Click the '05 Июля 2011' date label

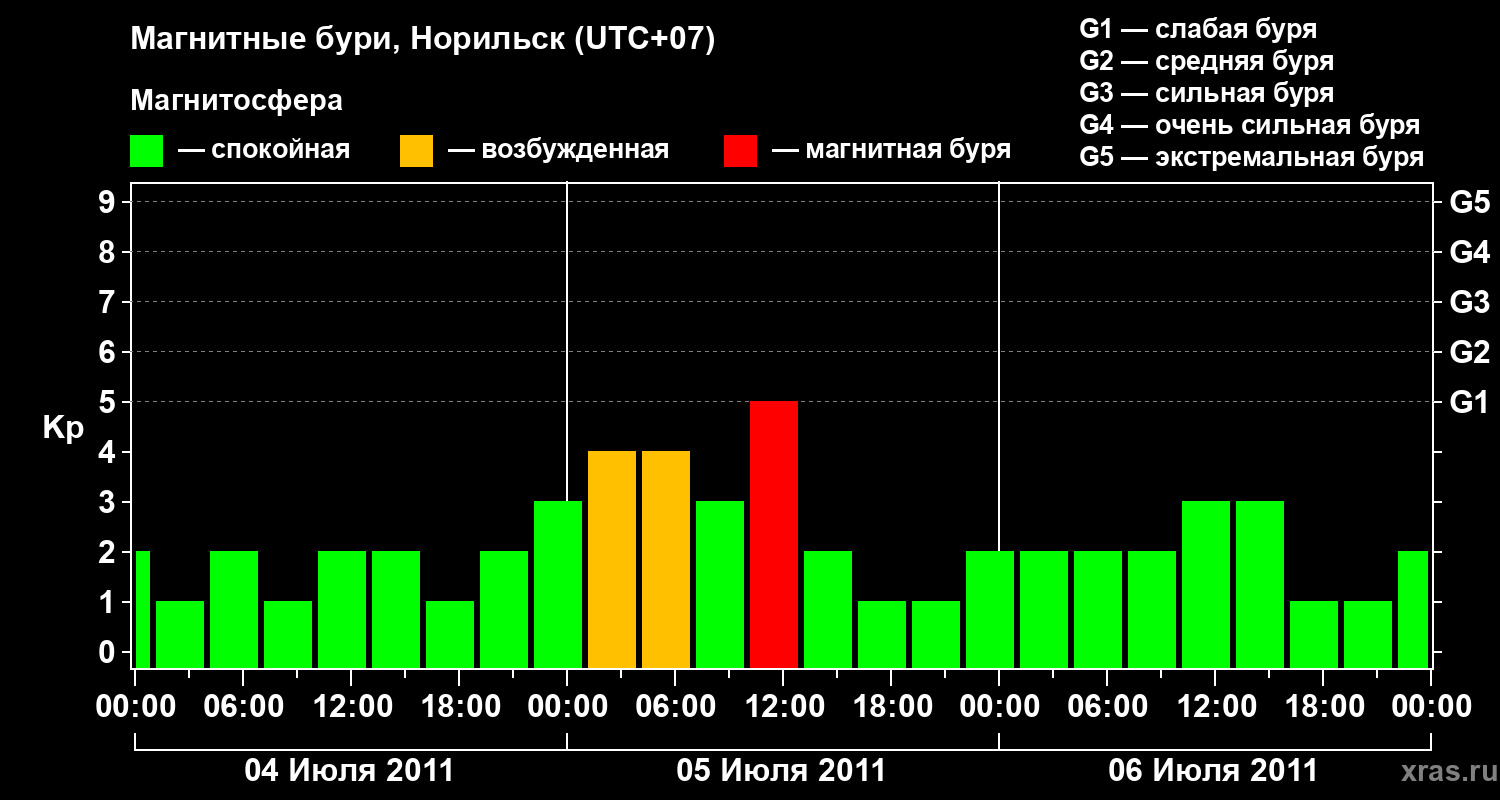[x=782, y=771]
